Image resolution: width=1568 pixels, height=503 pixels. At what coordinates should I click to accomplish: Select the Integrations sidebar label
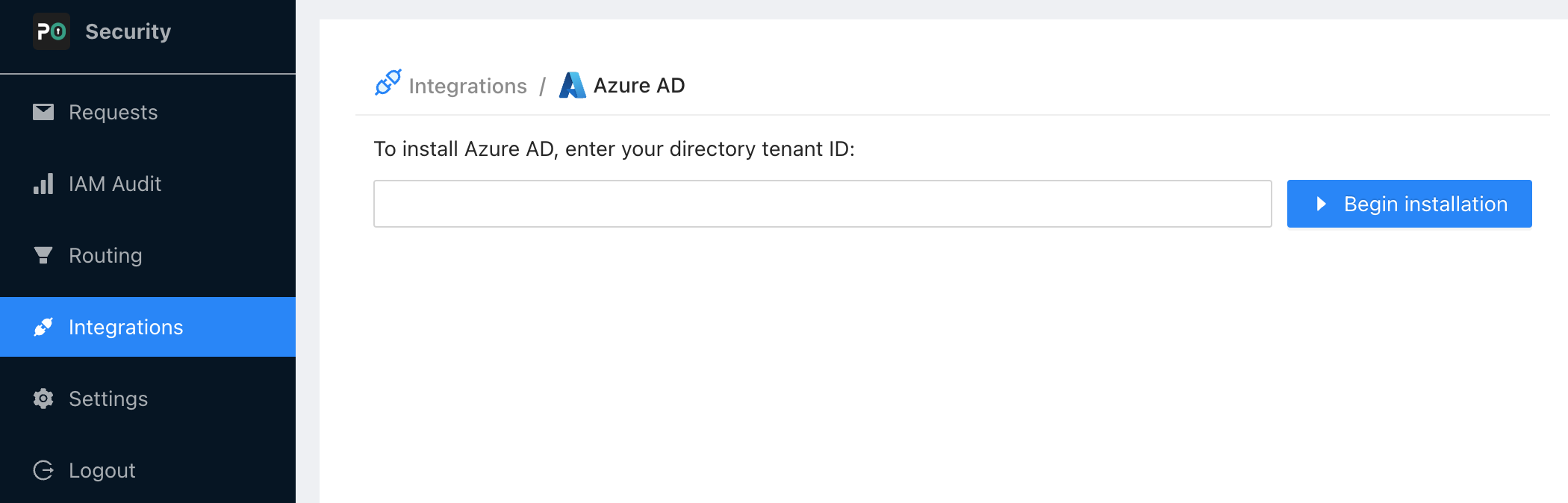tap(125, 327)
